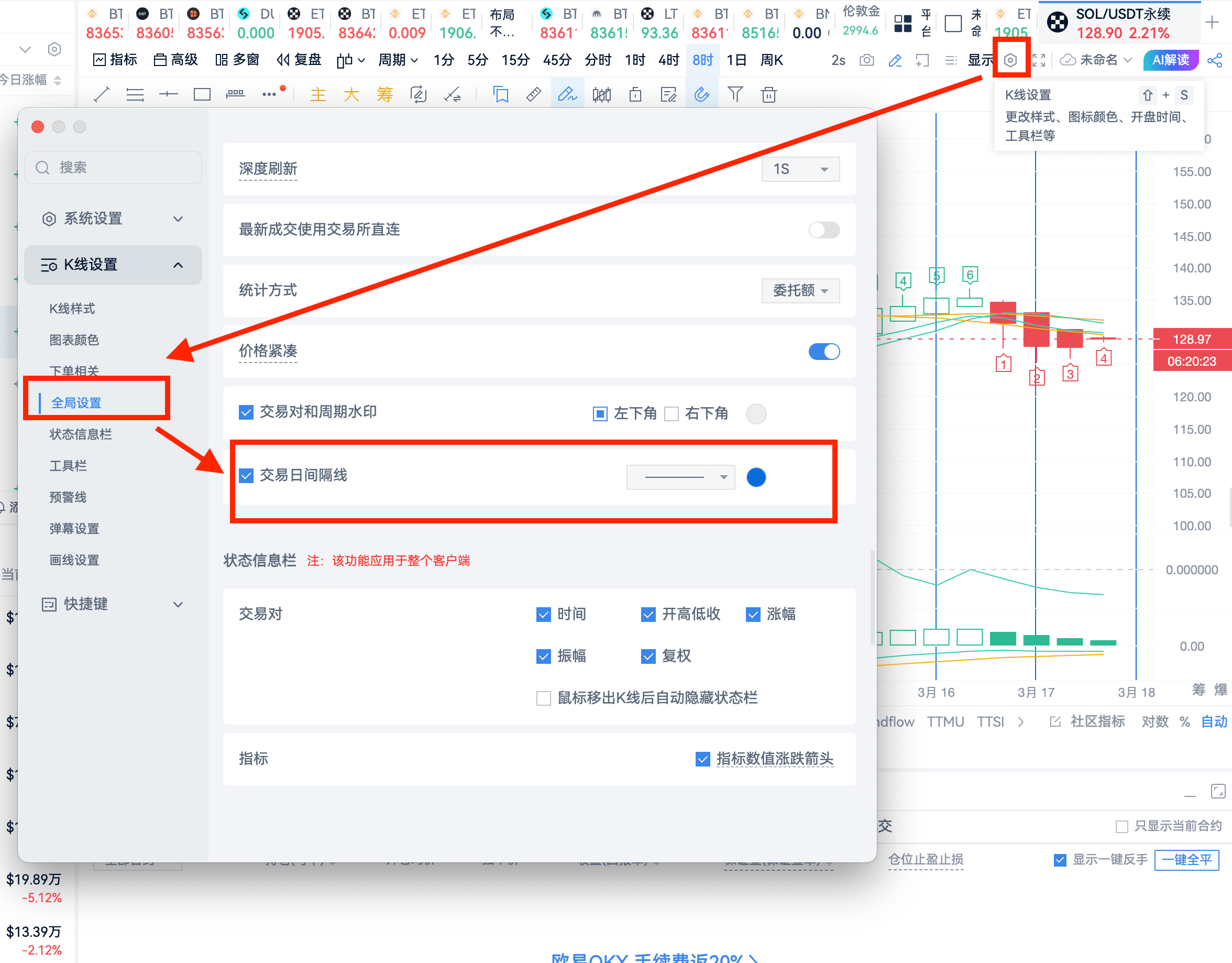Select the ruler measurement tool
Screen dimensions: 1232x963
pyautogui.click(x=533, y=94)
